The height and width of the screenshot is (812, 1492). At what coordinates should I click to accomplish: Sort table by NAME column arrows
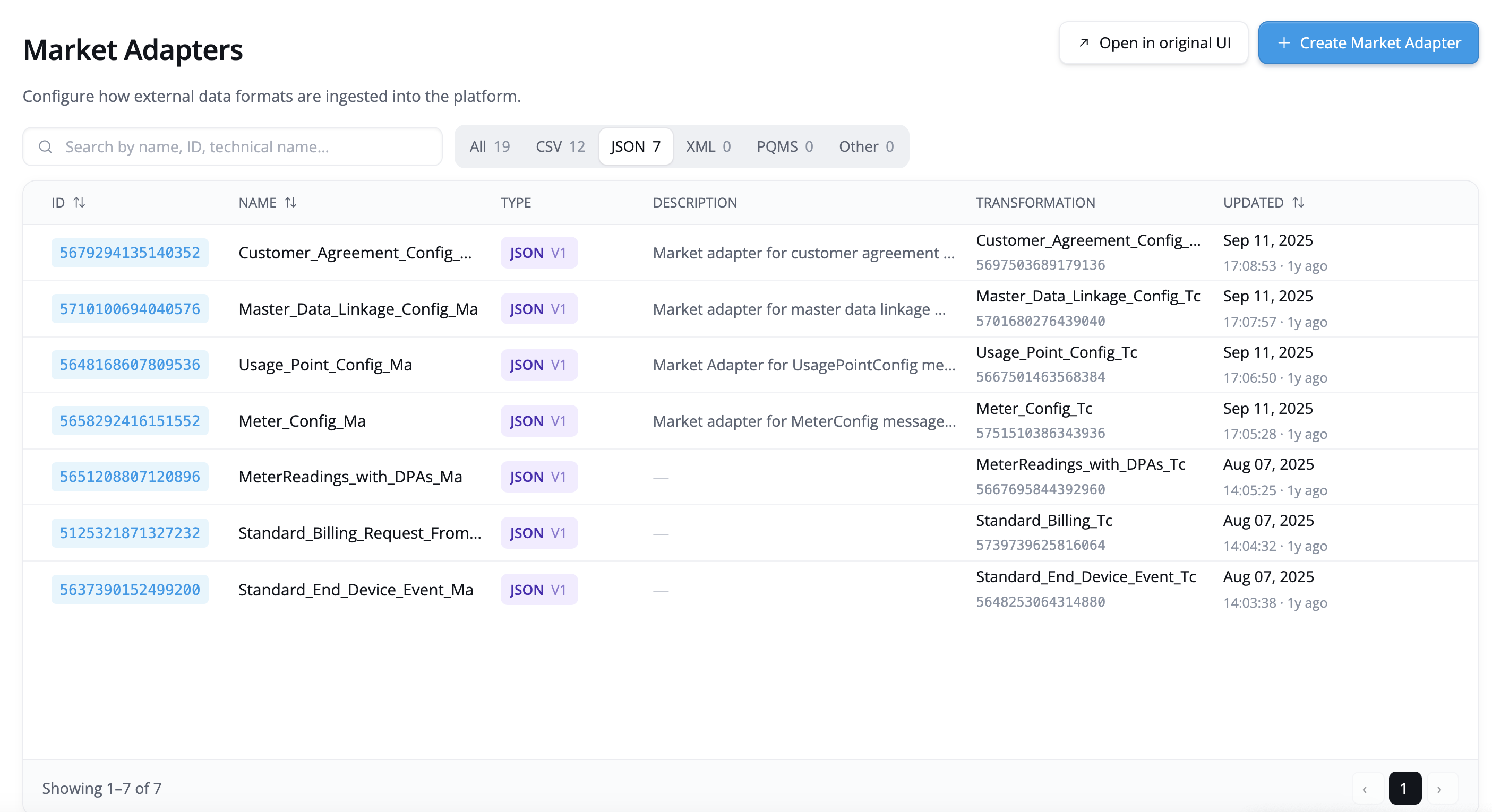tap(291, 203)
